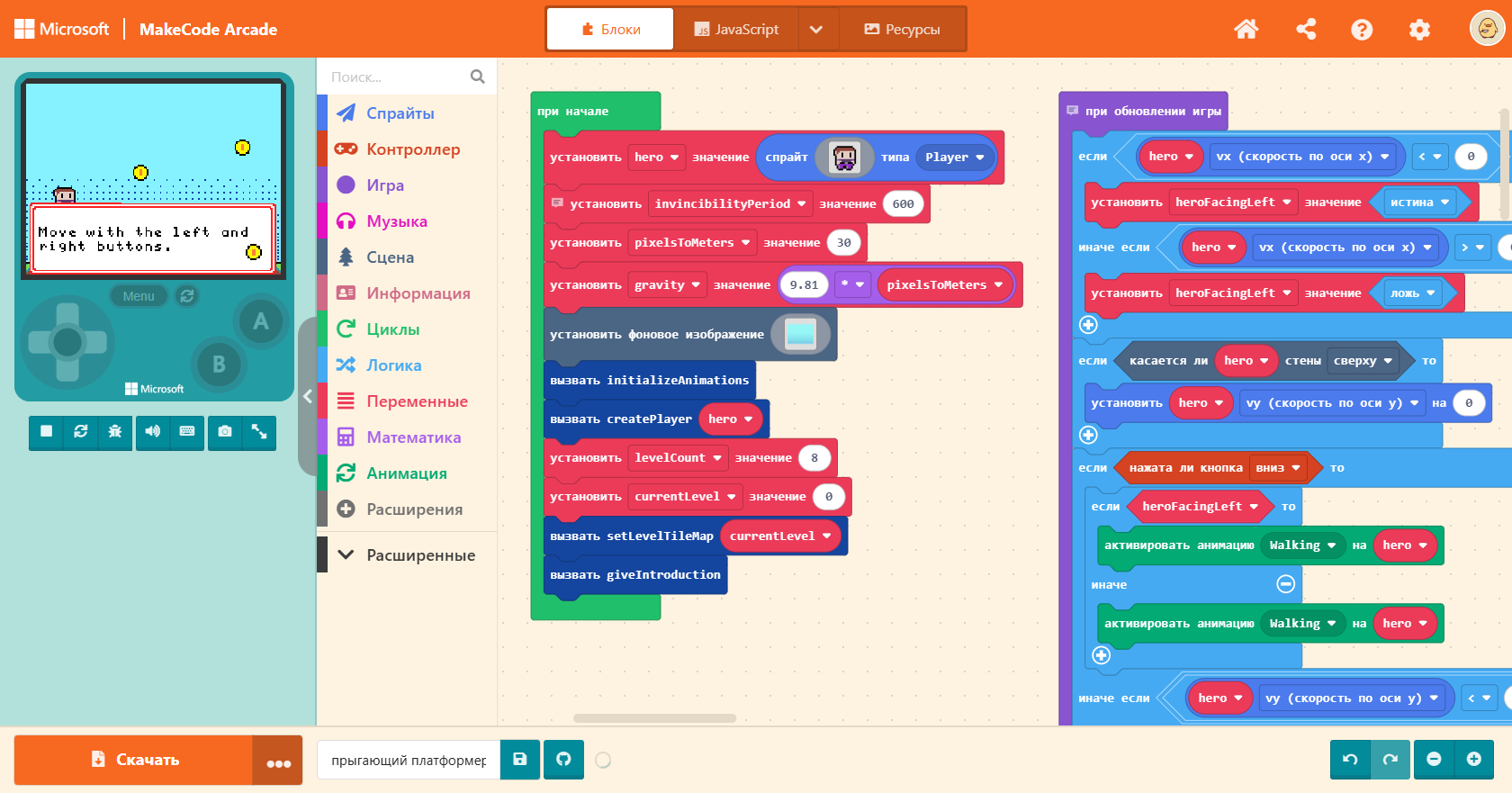Open the Логика toolbox category

click(x=407, y=365)
